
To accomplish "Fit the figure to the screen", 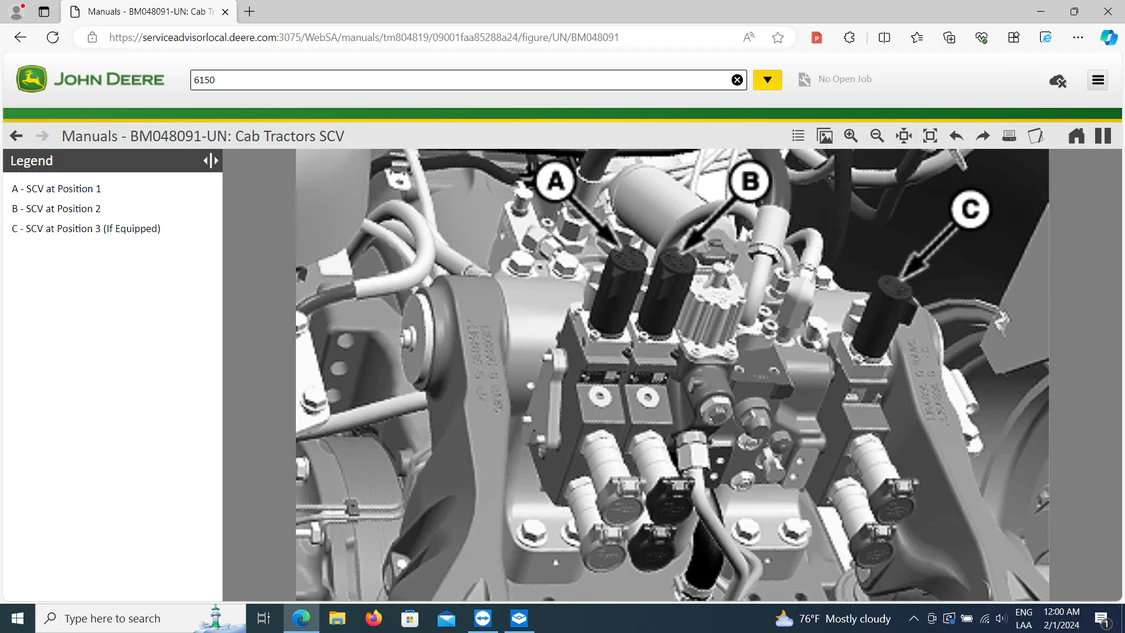I will 930,136.
